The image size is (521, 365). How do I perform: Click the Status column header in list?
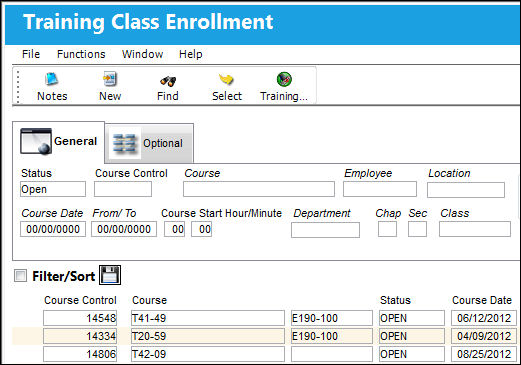coord(395,300)
